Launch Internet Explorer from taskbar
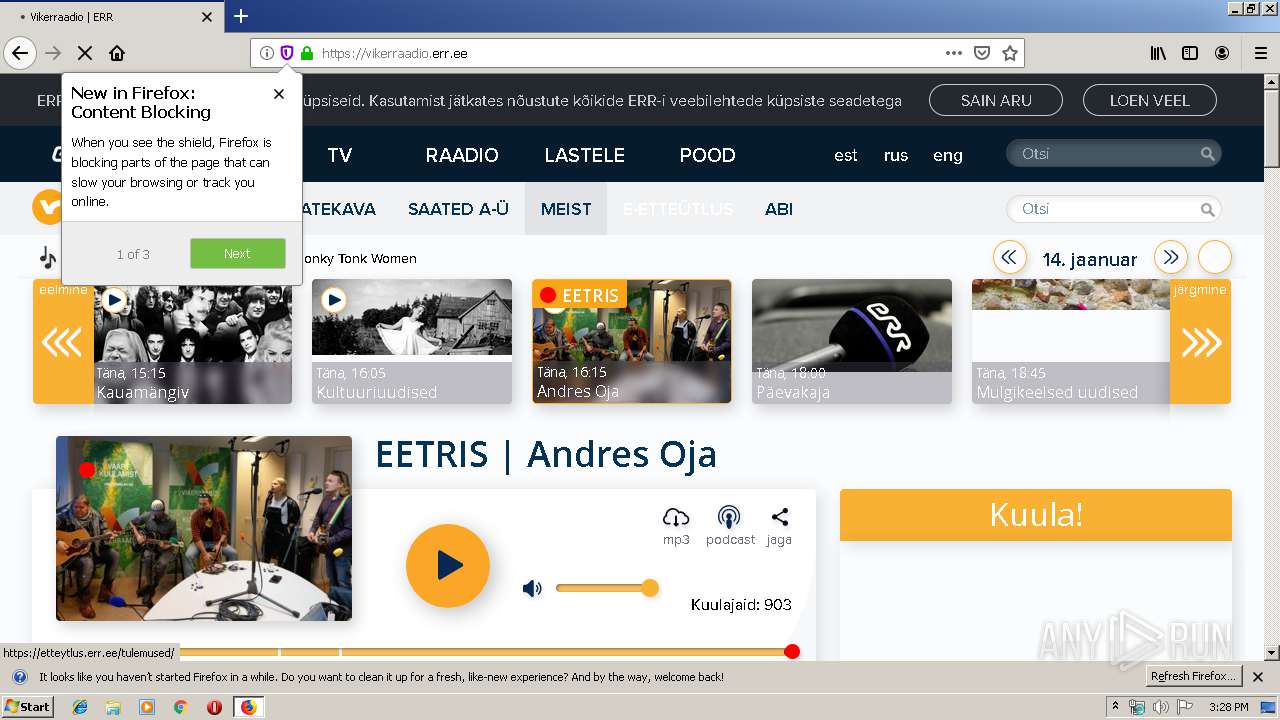The width and height of the screenshot is (1280, 720). click(80, 707)
